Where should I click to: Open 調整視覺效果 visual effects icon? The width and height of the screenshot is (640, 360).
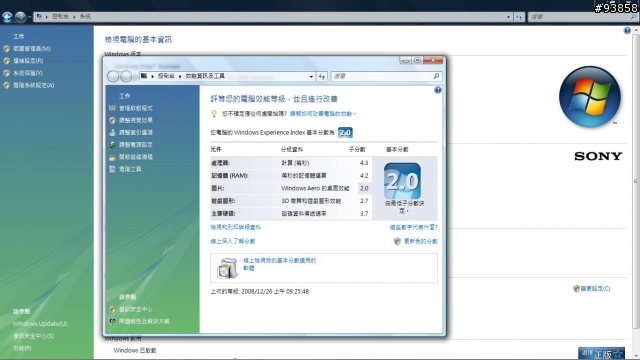(x=112, y=120)
